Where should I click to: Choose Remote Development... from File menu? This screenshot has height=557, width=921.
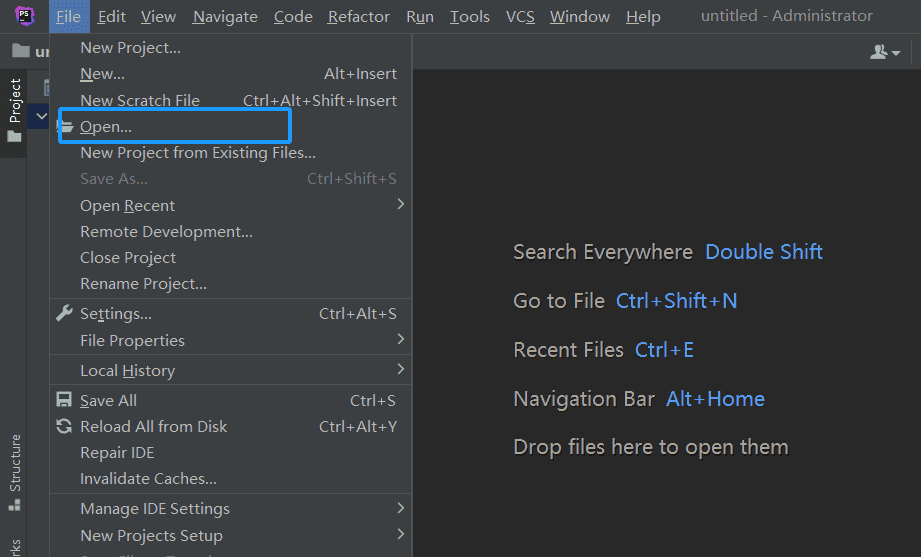pyautogui.click(x=166, y=231)
